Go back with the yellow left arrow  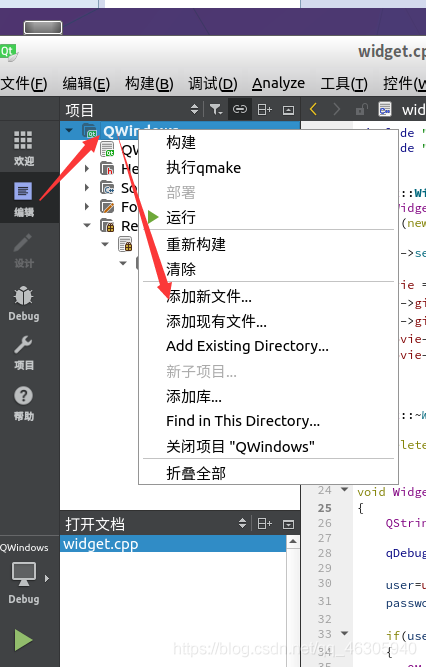(x=314, y=109)
